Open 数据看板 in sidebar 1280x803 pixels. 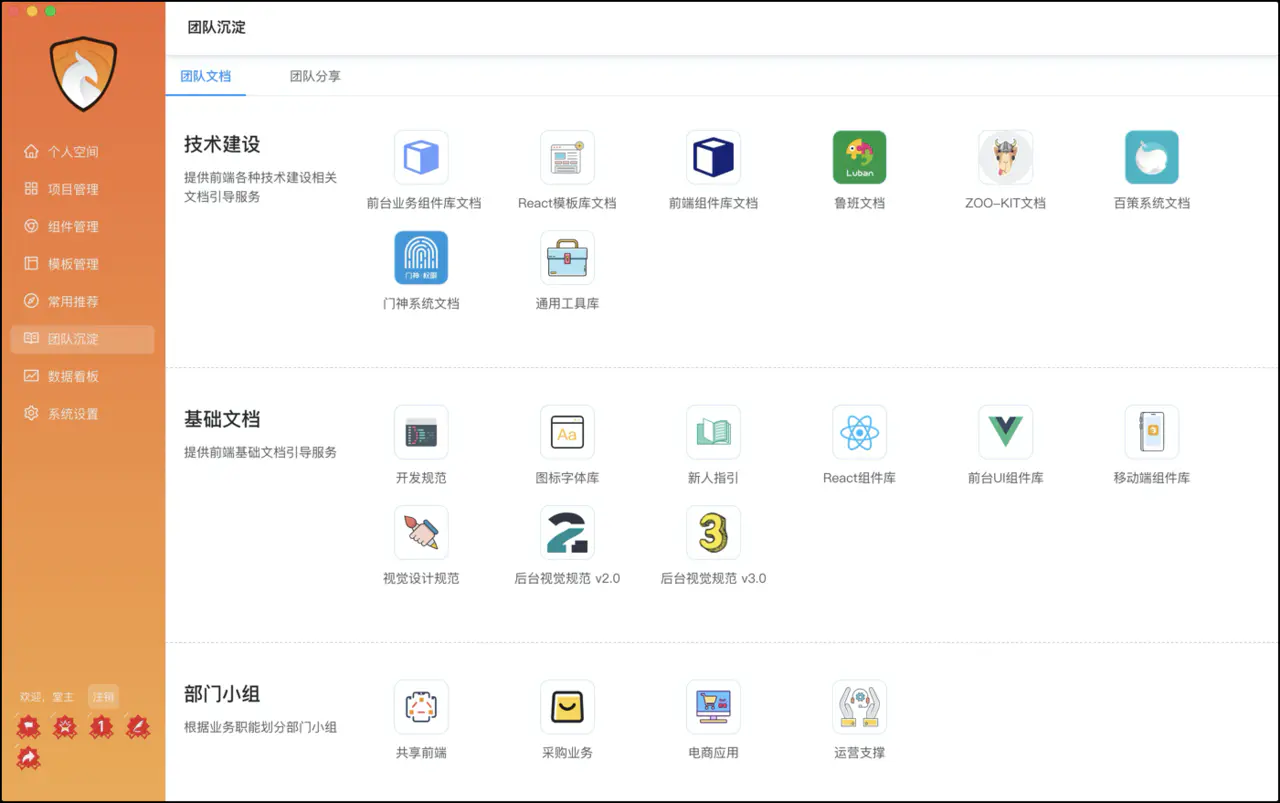[82, 376]
